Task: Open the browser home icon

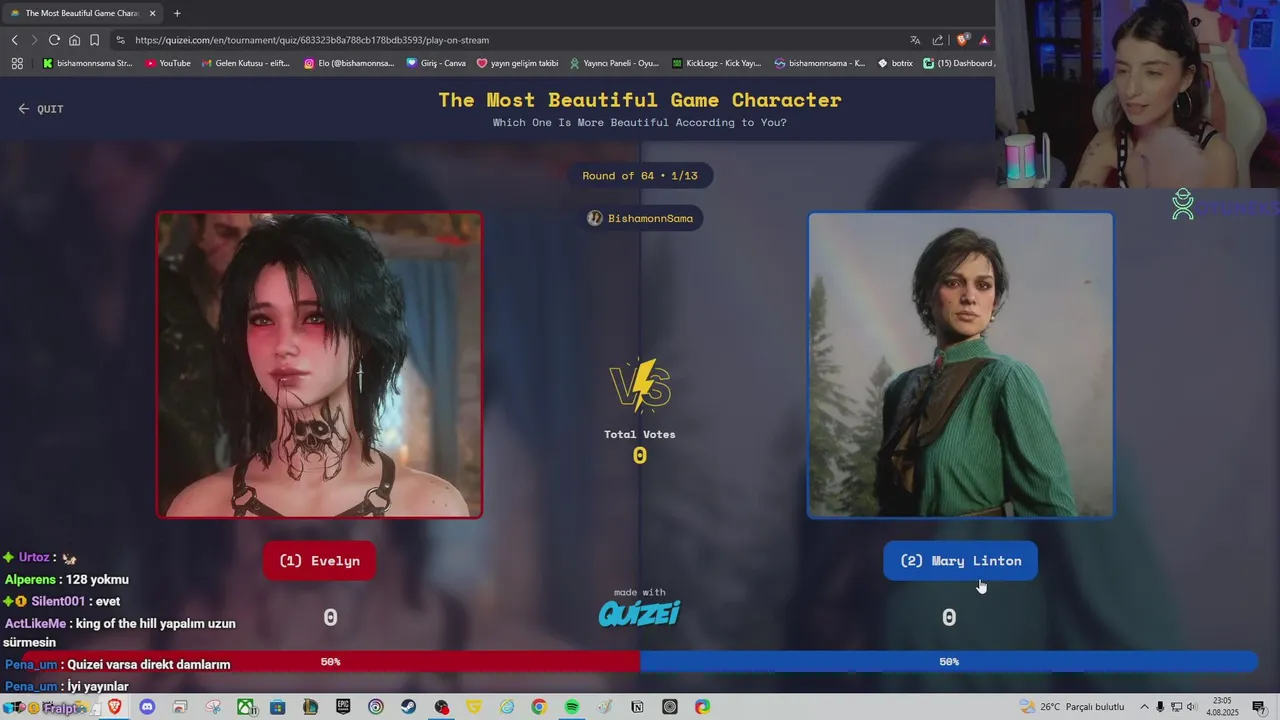Action: pos(74,40)
